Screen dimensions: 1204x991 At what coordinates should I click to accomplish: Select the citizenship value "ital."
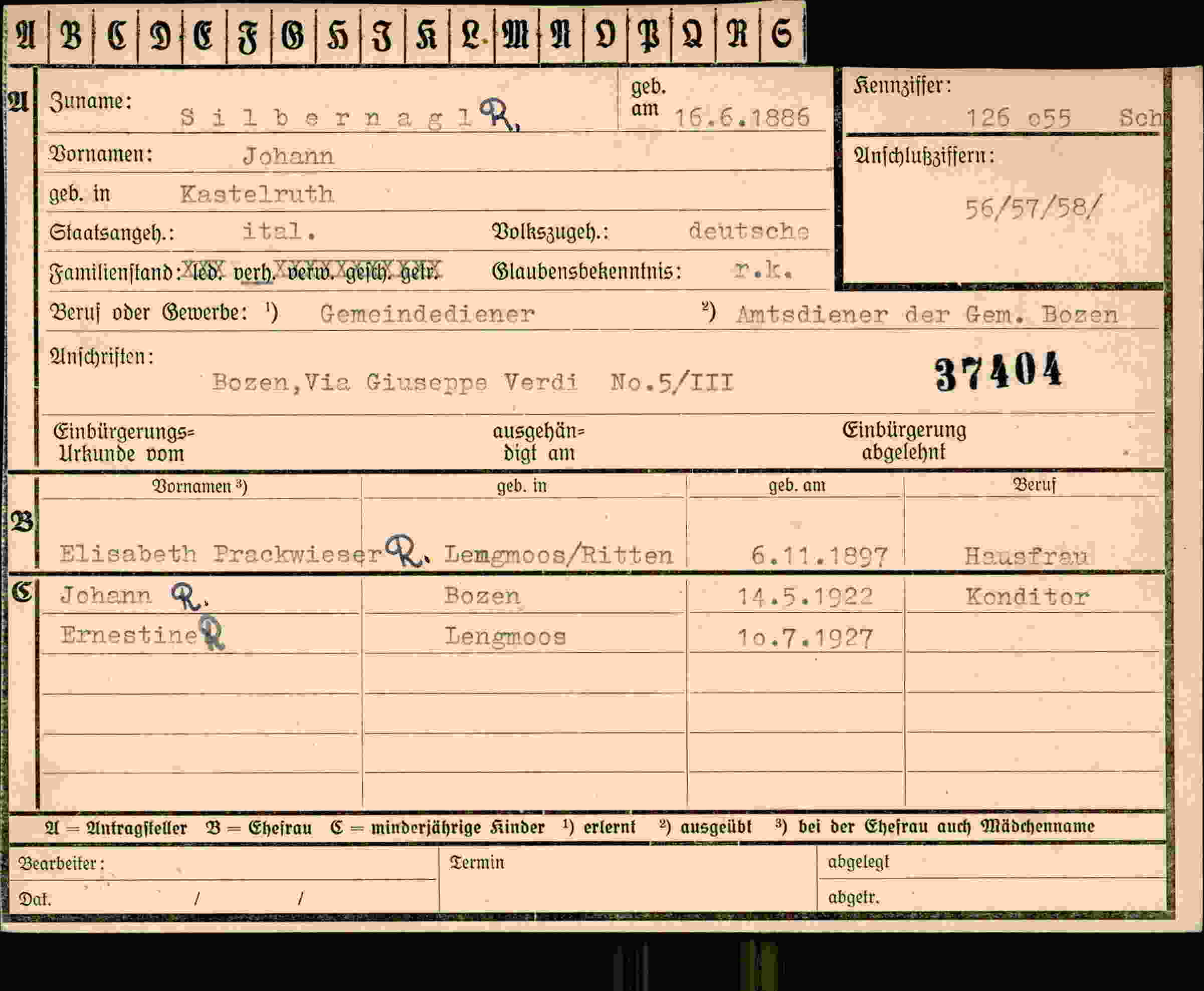tap(279, 231)
